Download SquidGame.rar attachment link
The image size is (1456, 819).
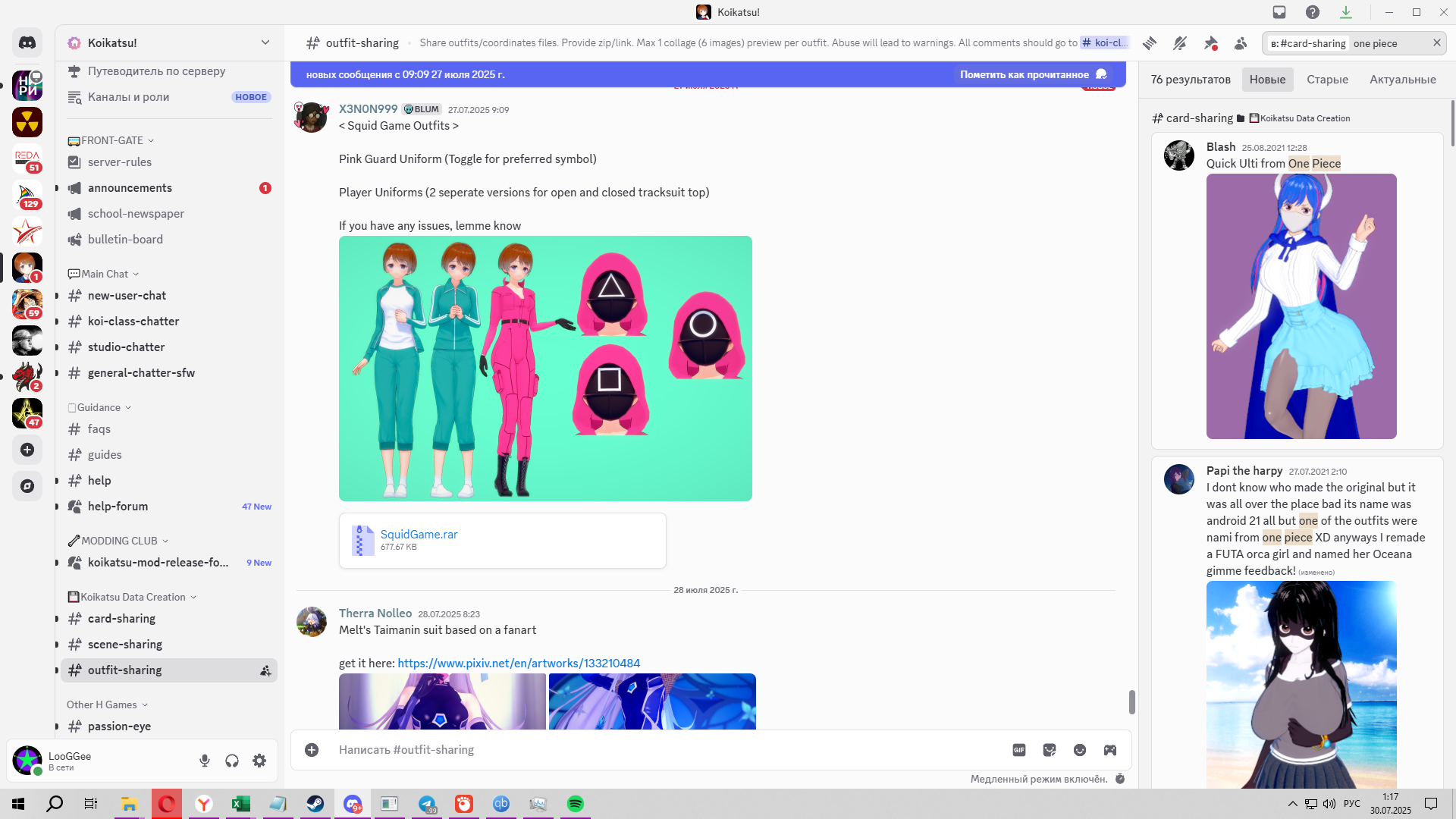419,535
